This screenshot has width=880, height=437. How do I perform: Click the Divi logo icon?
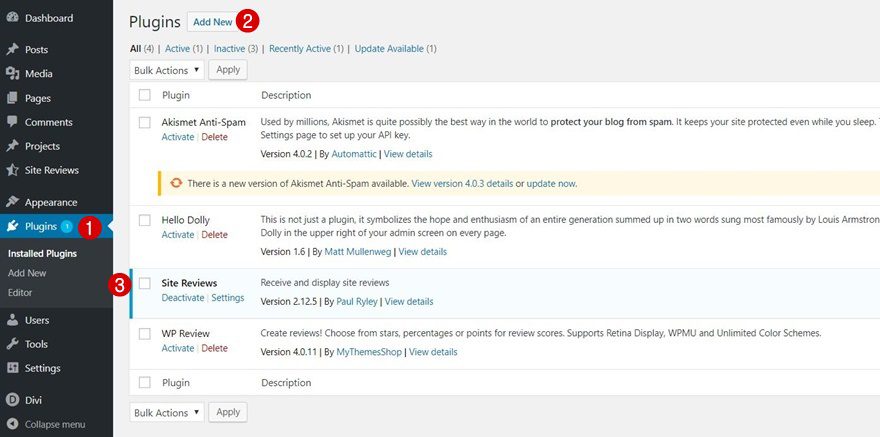pyautogui.click(x=12, y=400)
